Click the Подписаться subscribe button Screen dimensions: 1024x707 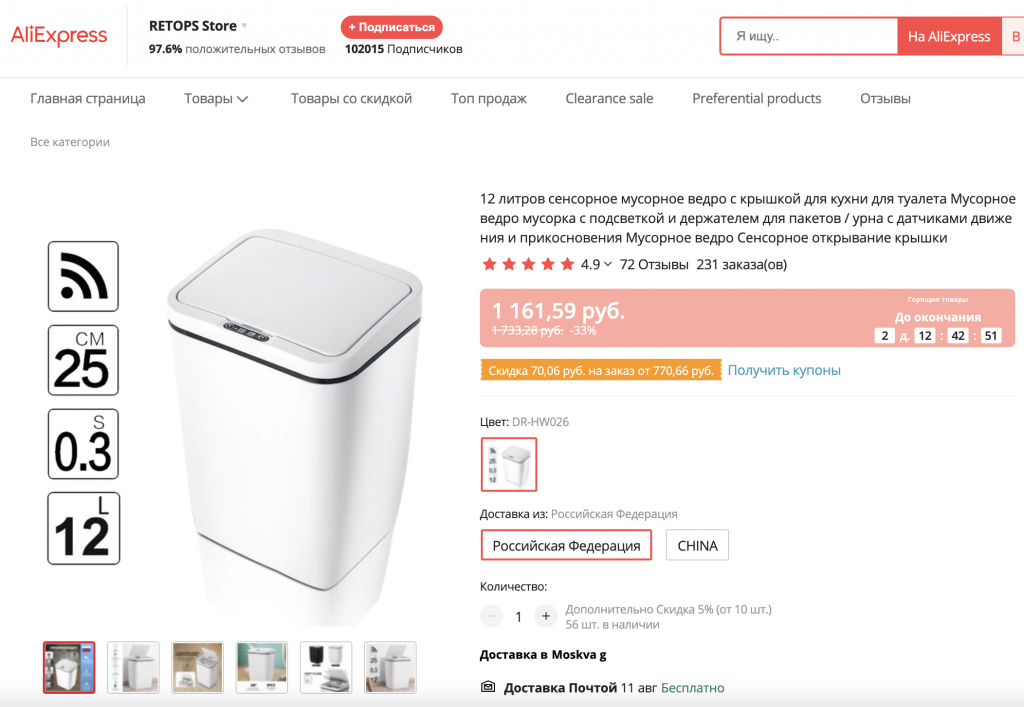[391, 27]
